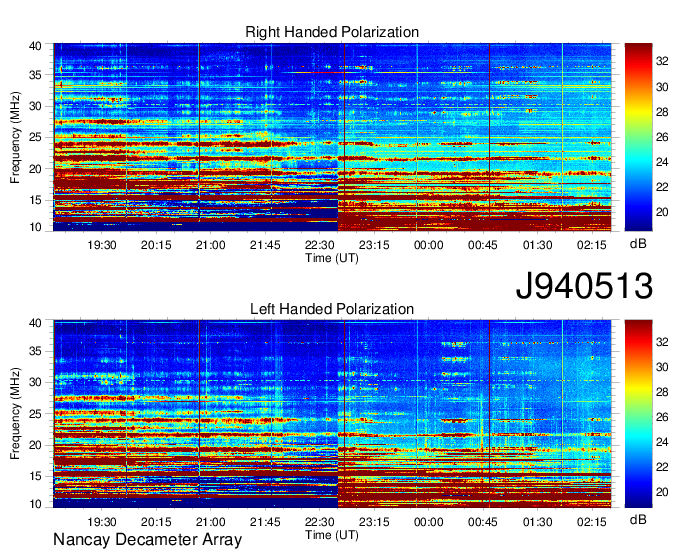Click the top spectrogram color bar

(638, 137)
